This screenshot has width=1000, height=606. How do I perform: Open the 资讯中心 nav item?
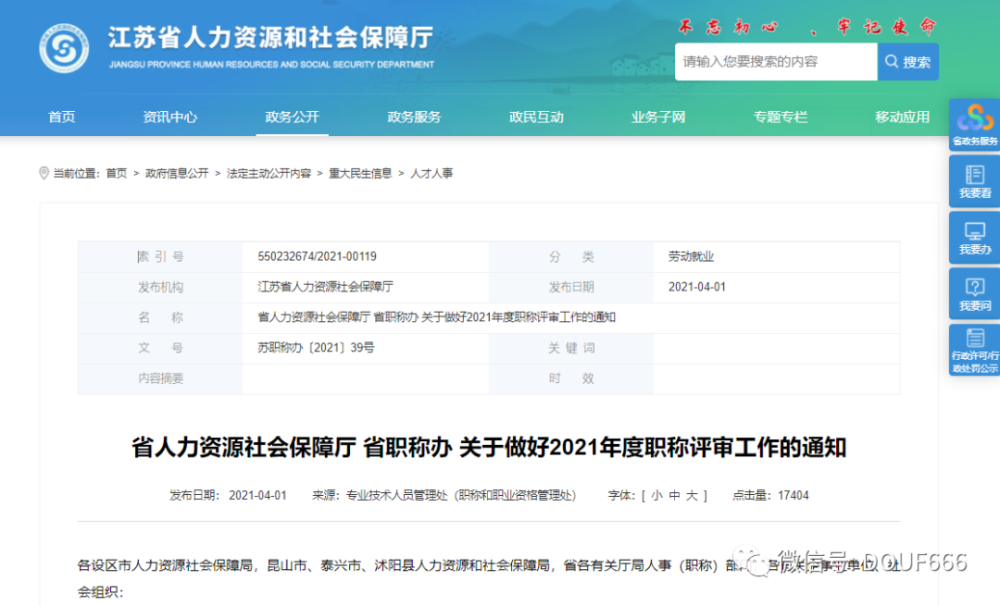[x=170, y=117]
